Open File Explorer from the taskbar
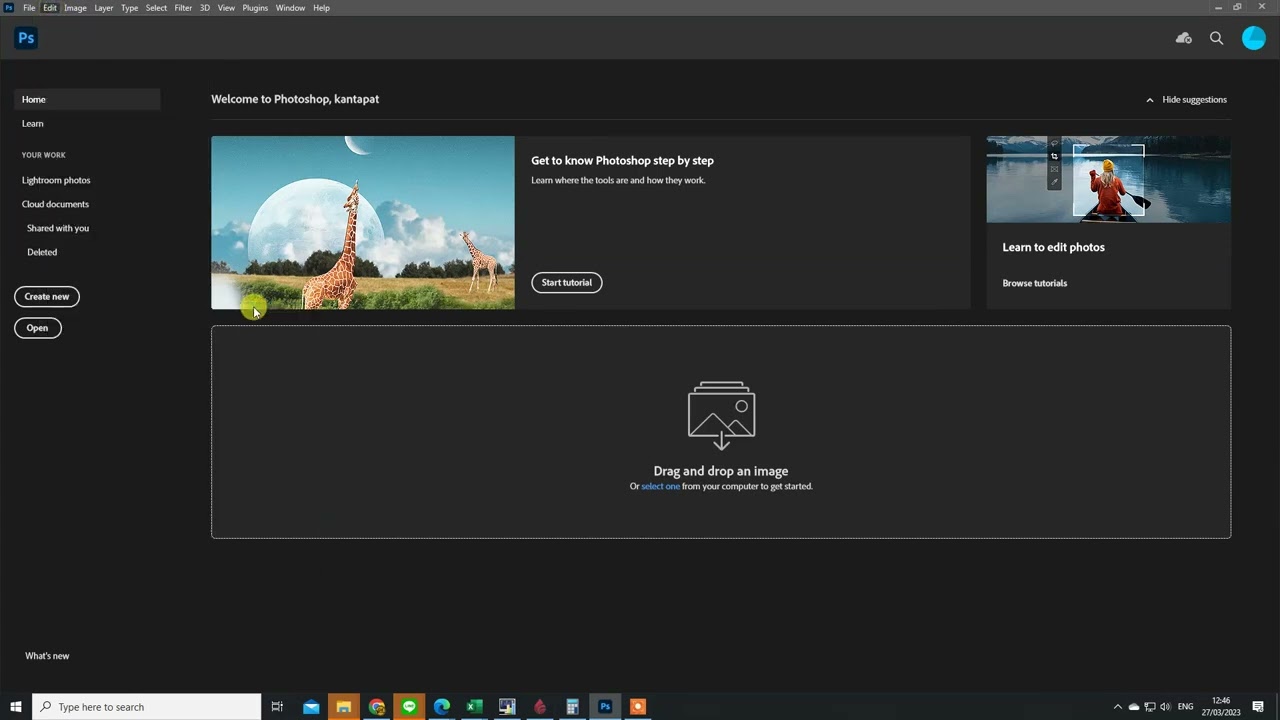Screen dimensions: 1280x720 (344, 707)
